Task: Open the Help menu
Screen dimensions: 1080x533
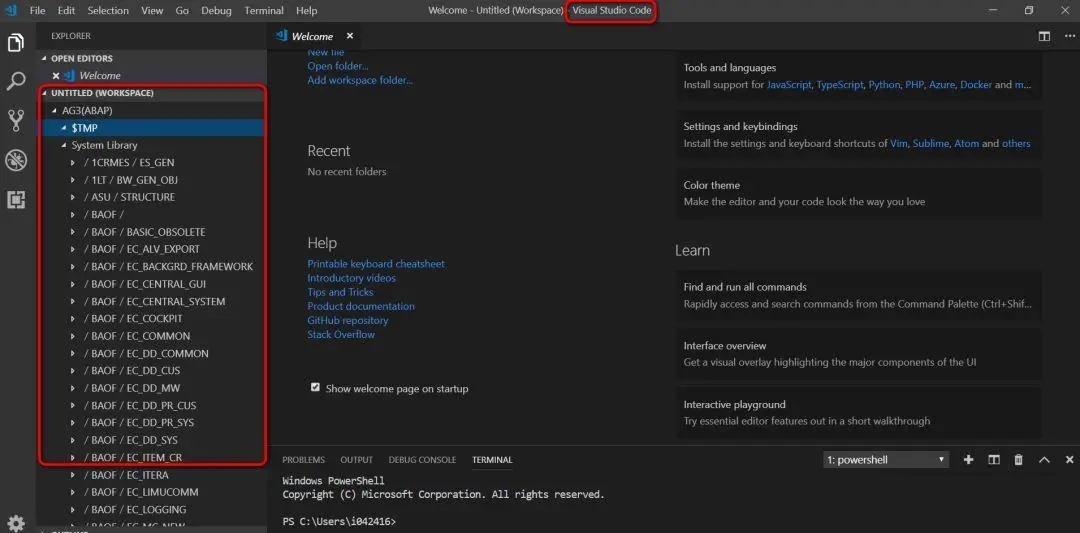Action: click(x=307, y=10)
